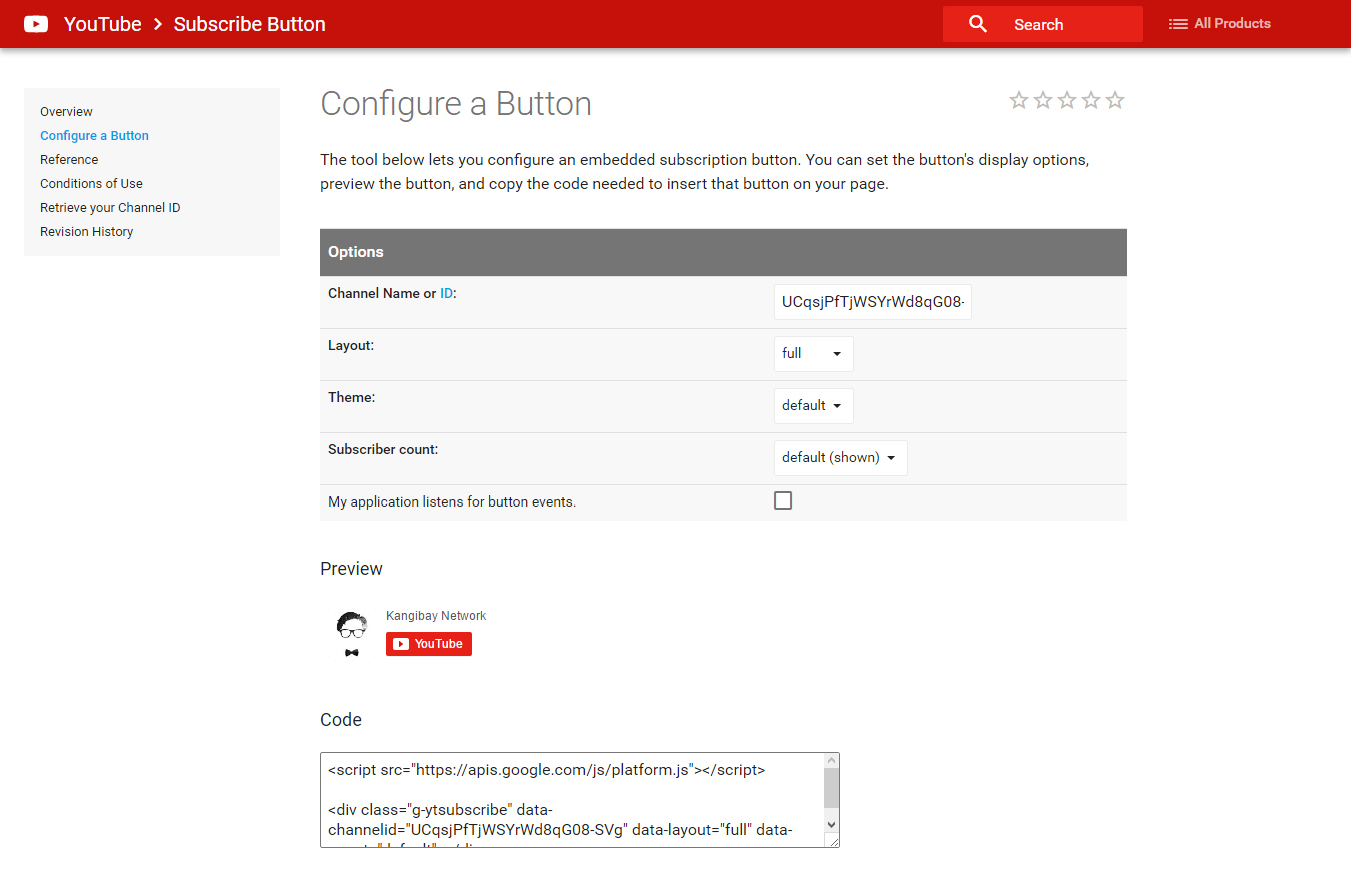Click the Kangibay Network channel name
The height and width of the screenshot is (870, 1351).
tap(436, 616)
